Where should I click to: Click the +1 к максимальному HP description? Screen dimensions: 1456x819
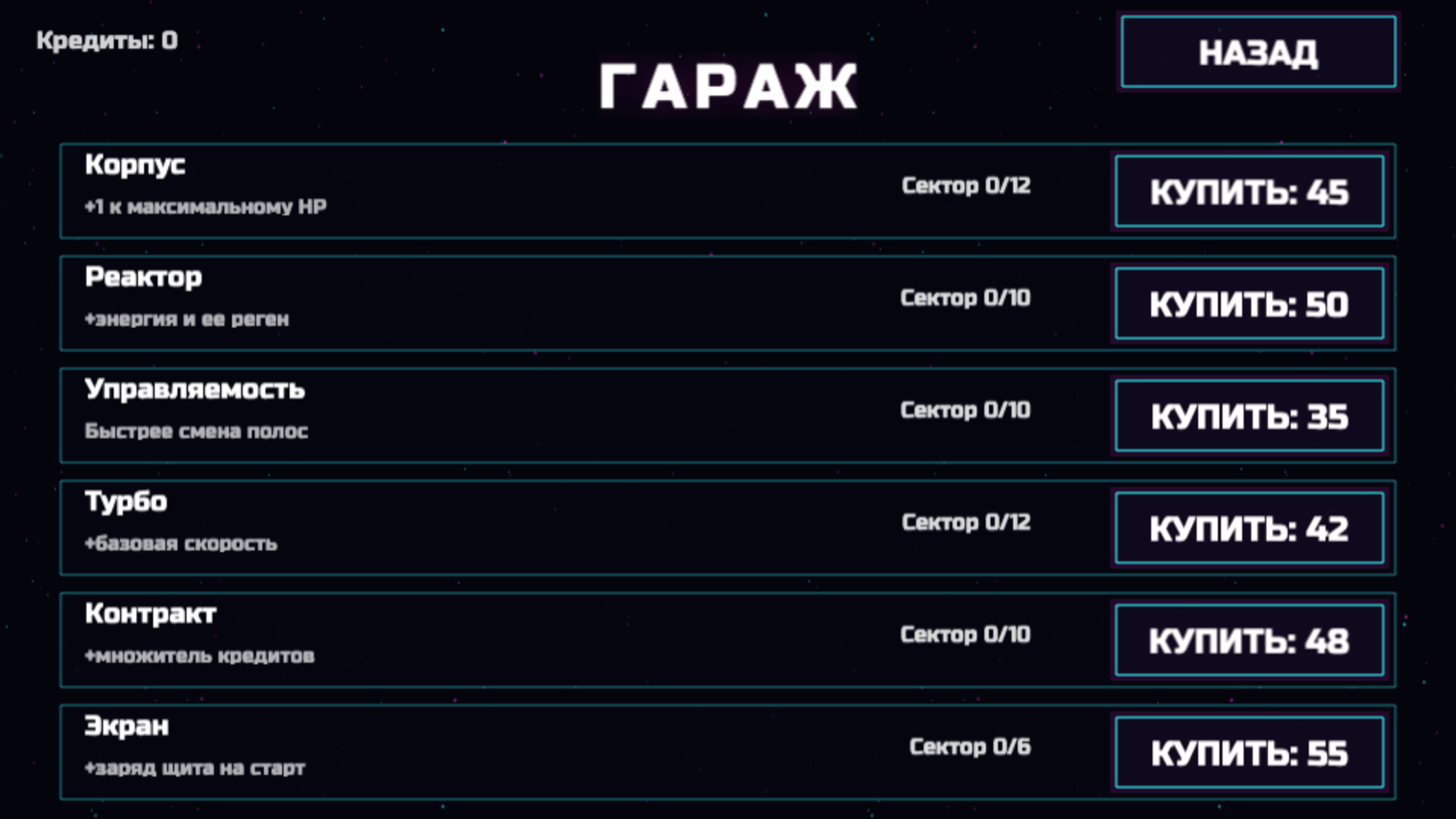205,205
